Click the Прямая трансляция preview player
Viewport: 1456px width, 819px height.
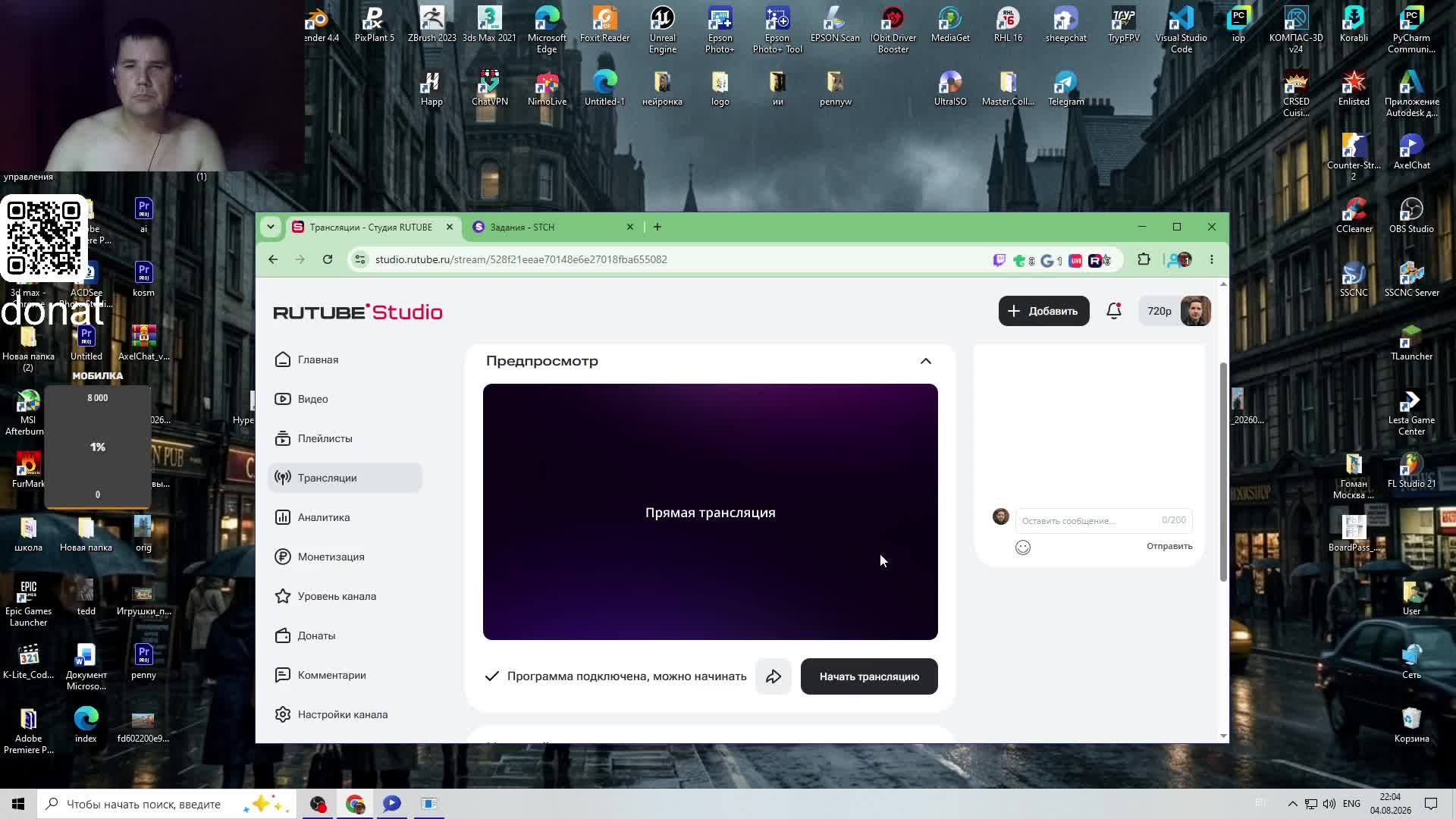click(711, 512)
